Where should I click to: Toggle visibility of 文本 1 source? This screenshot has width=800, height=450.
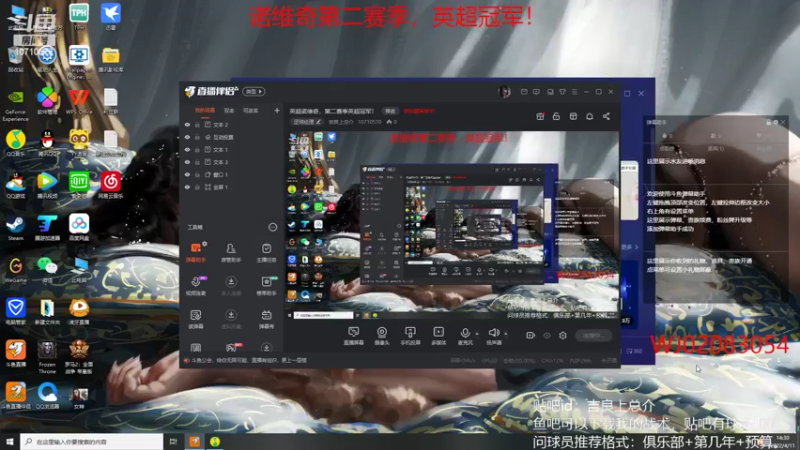[x=187, y=149]
